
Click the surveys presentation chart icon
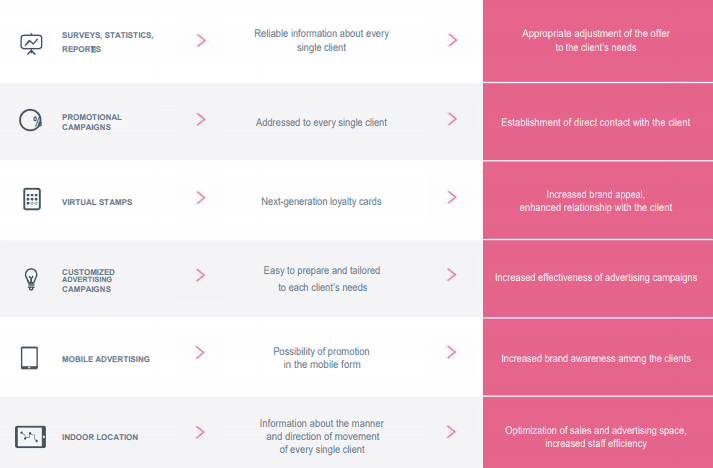[31, 43]
